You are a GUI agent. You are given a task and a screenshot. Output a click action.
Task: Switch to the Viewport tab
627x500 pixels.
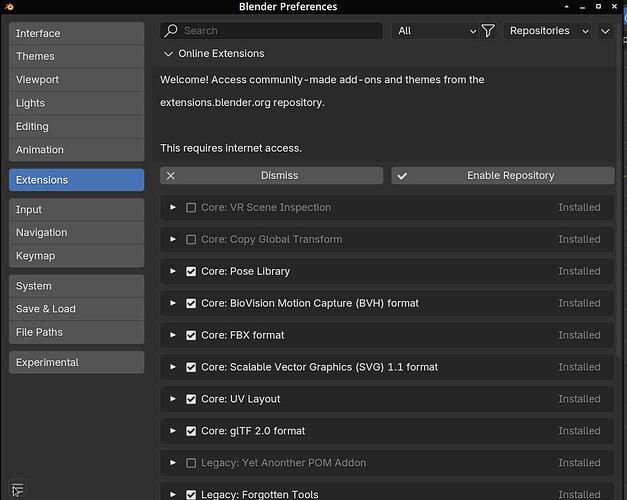(x=76, y=80)
